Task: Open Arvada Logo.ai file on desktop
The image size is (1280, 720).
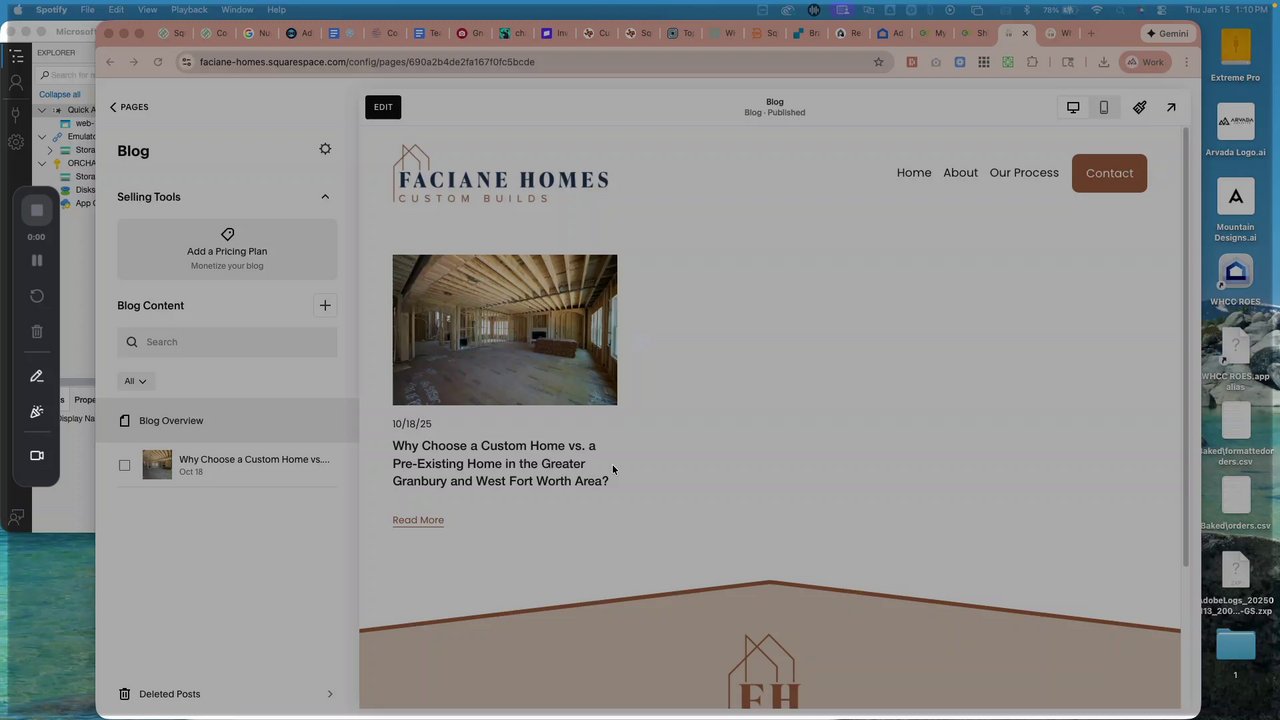Action: [1236, 122]
